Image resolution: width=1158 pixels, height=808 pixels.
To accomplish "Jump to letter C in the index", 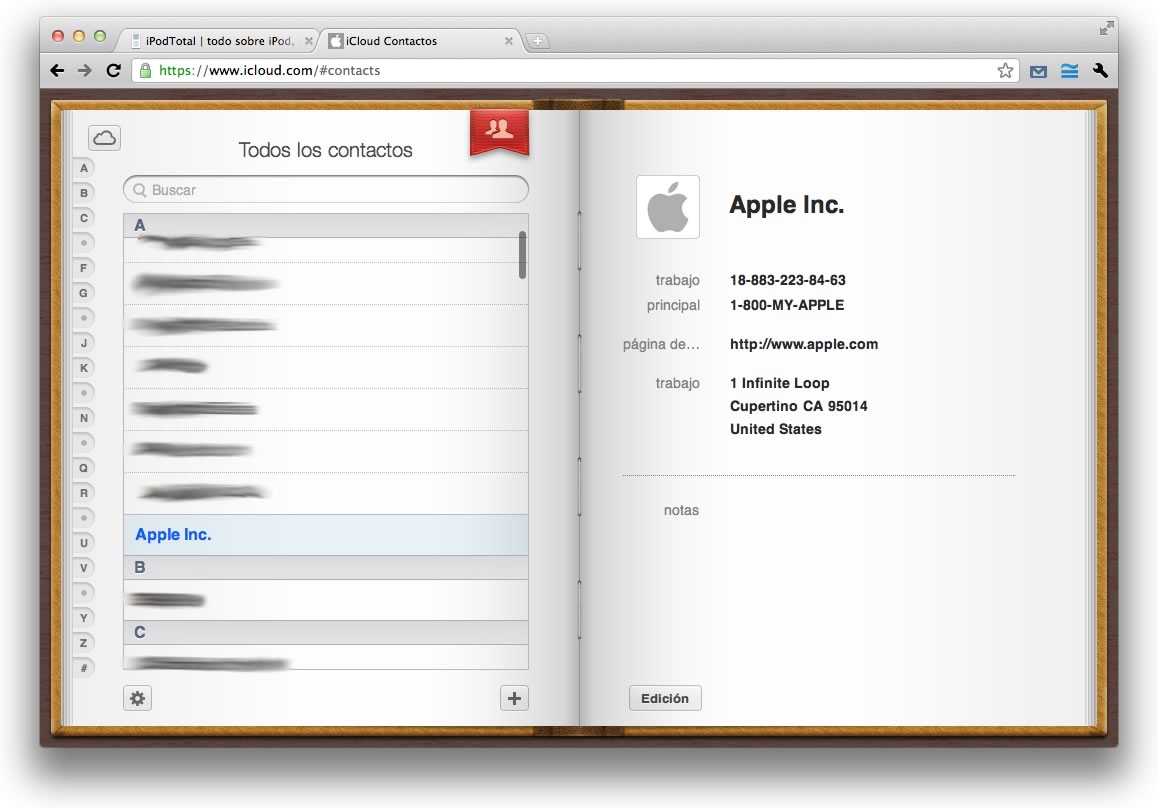I will tap(83, 218).
